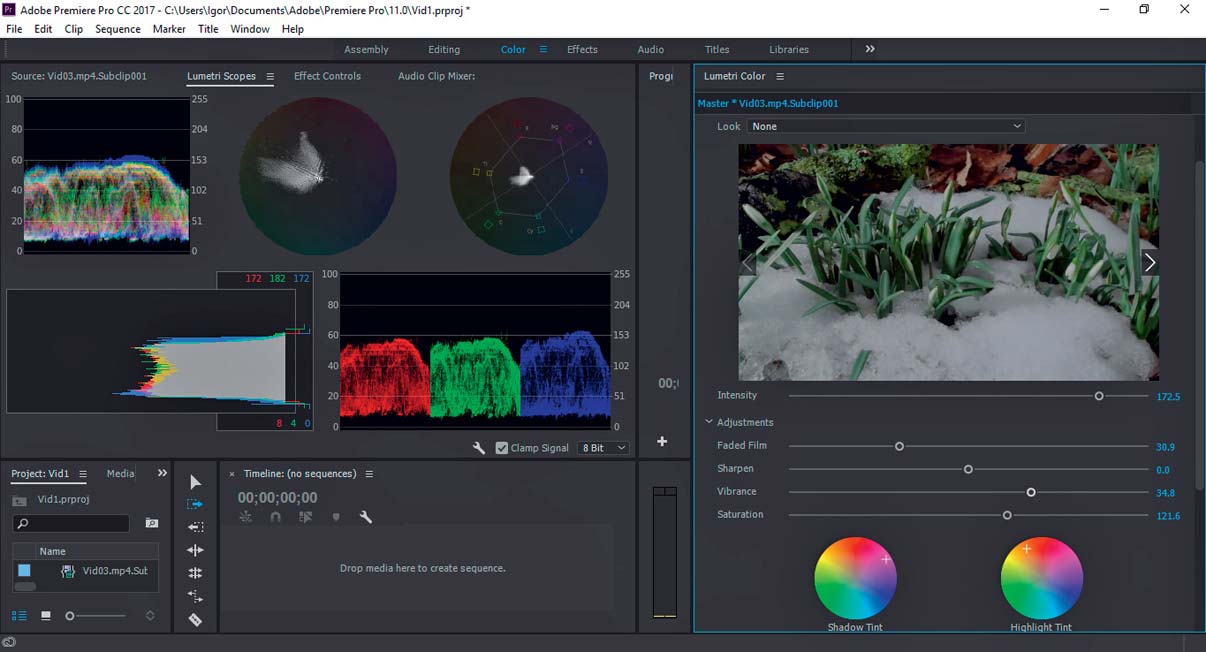Screen dimensions: 1206x652
Task: Open the Project: Vid1 panel menu
Action: 83,474
